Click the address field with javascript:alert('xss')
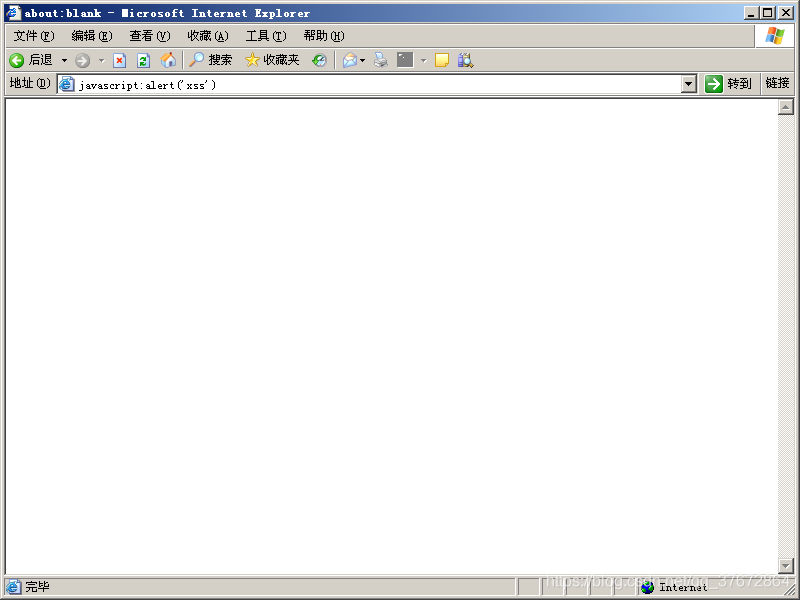Image resolution: width=800 pixels, height=600 pixels. (377, 84)
